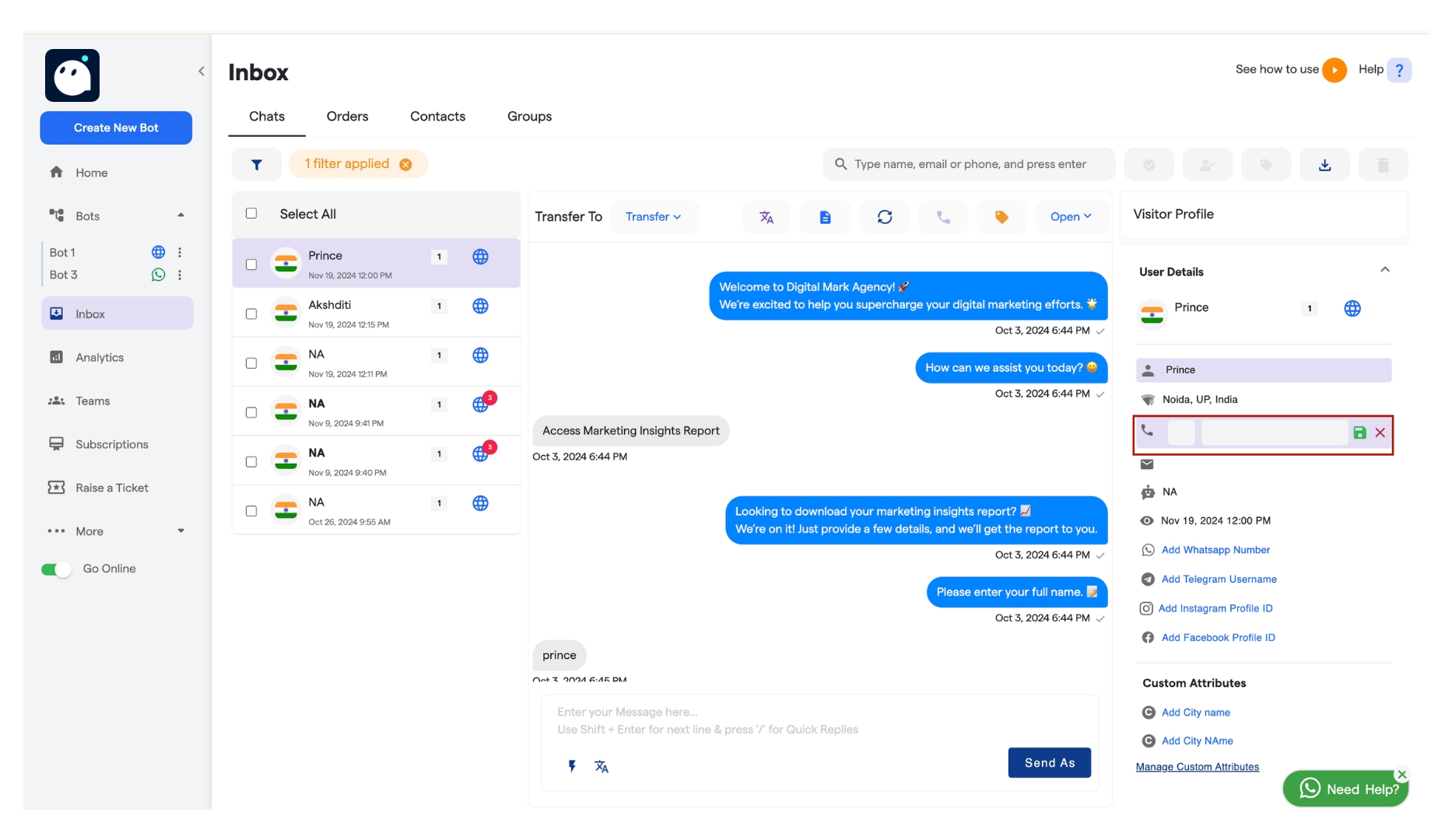The image size is (1452, 840).
Task: Play the See how to use video
Action: [x=1335, y=70]
